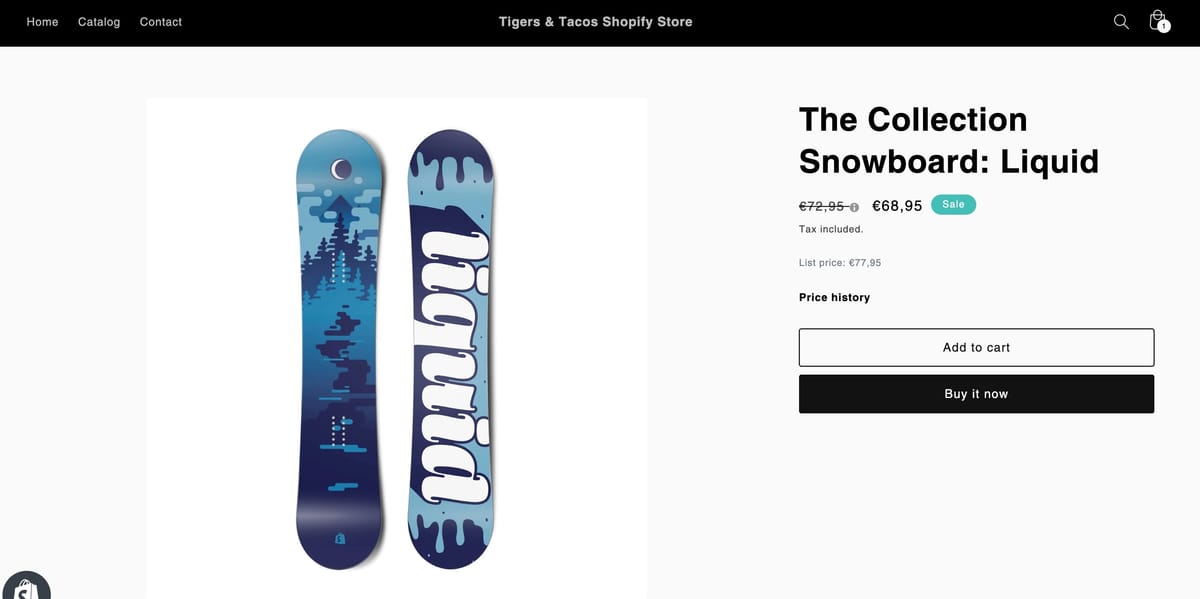The image size is (1200, 599).
Task: Open the Catalog menu item
Action: click(99, 22)
